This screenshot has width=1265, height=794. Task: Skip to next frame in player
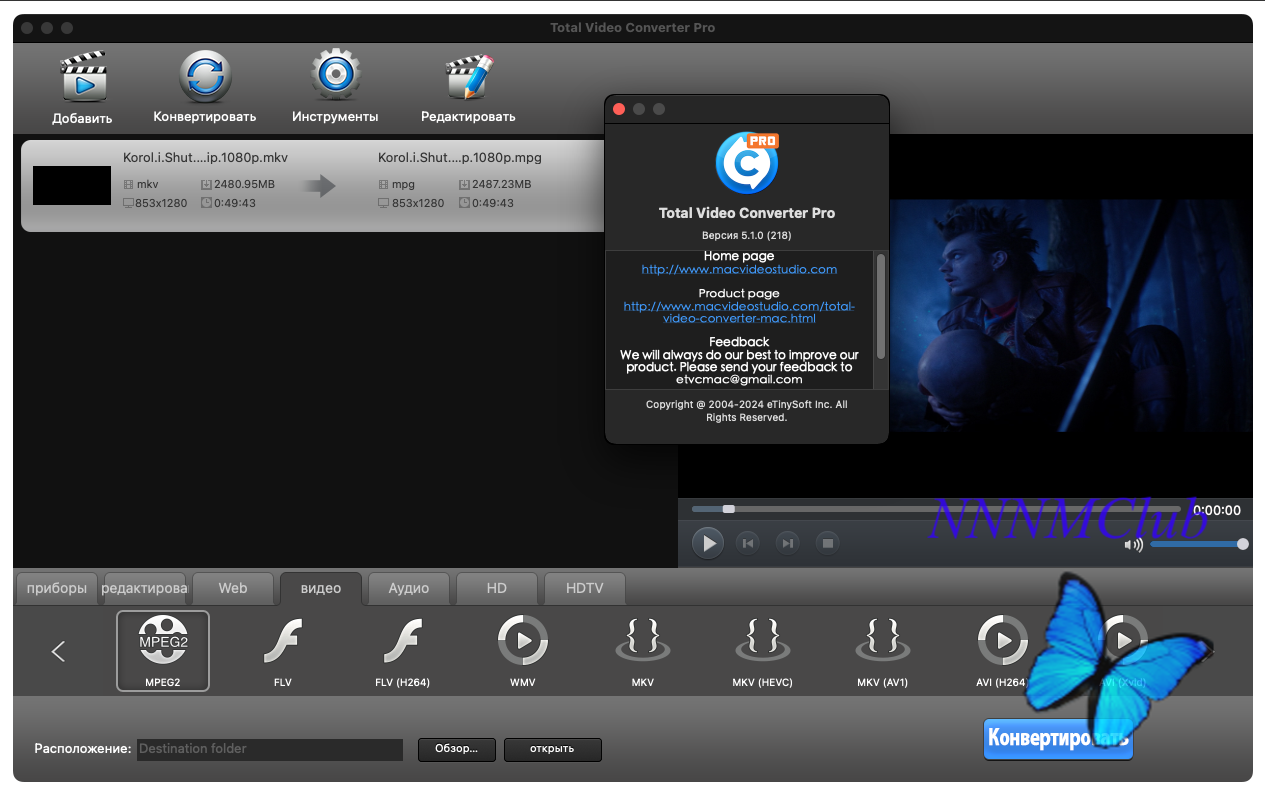point(788,543)
